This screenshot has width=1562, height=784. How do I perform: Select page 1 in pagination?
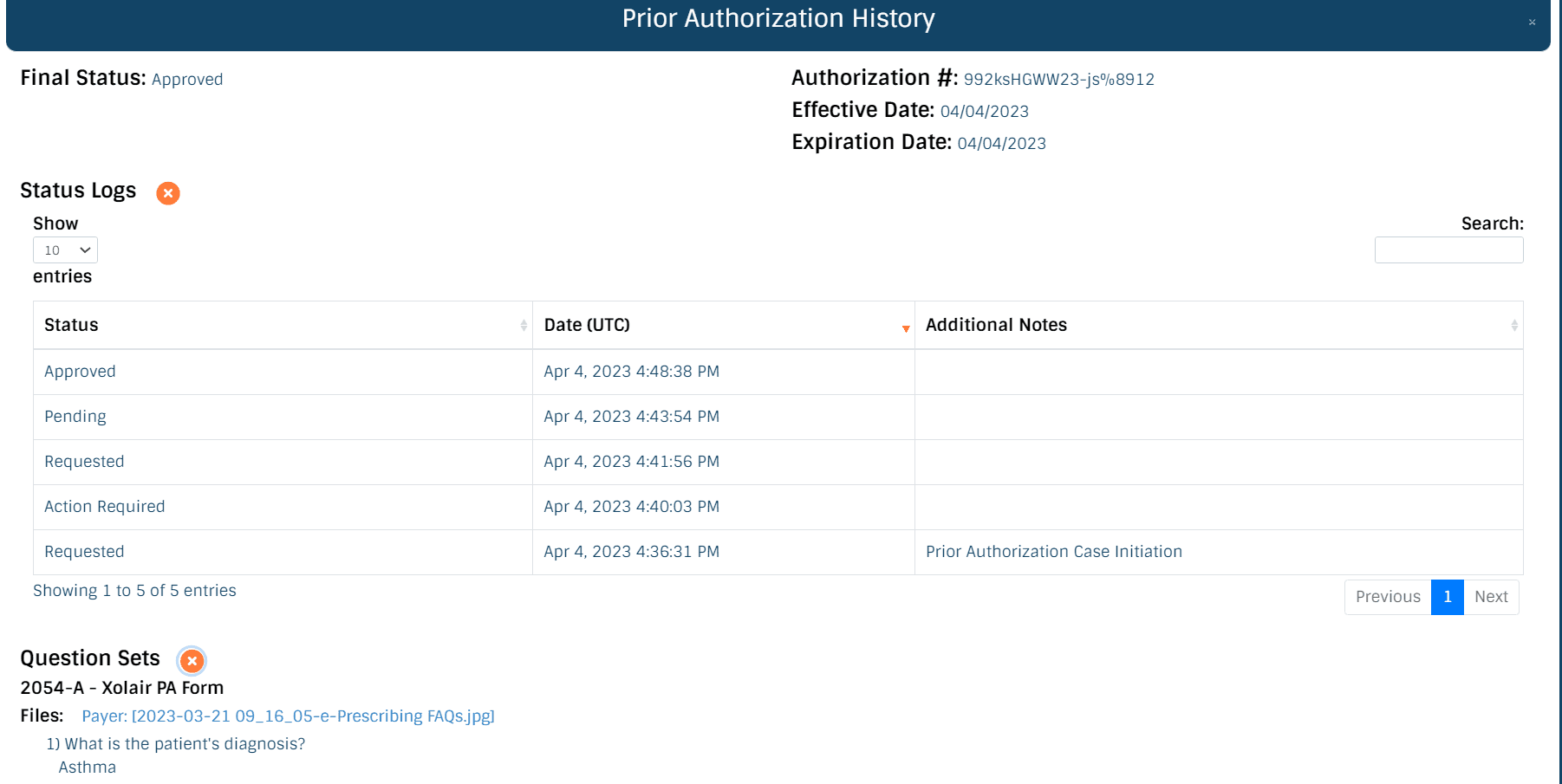click(1447, 597)
